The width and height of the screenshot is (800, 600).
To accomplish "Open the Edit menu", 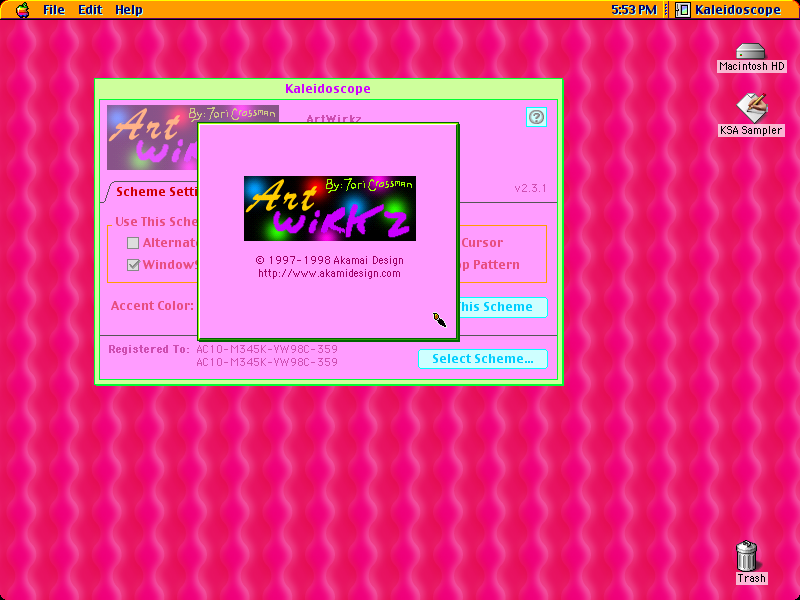I will (x=90, y=10).
